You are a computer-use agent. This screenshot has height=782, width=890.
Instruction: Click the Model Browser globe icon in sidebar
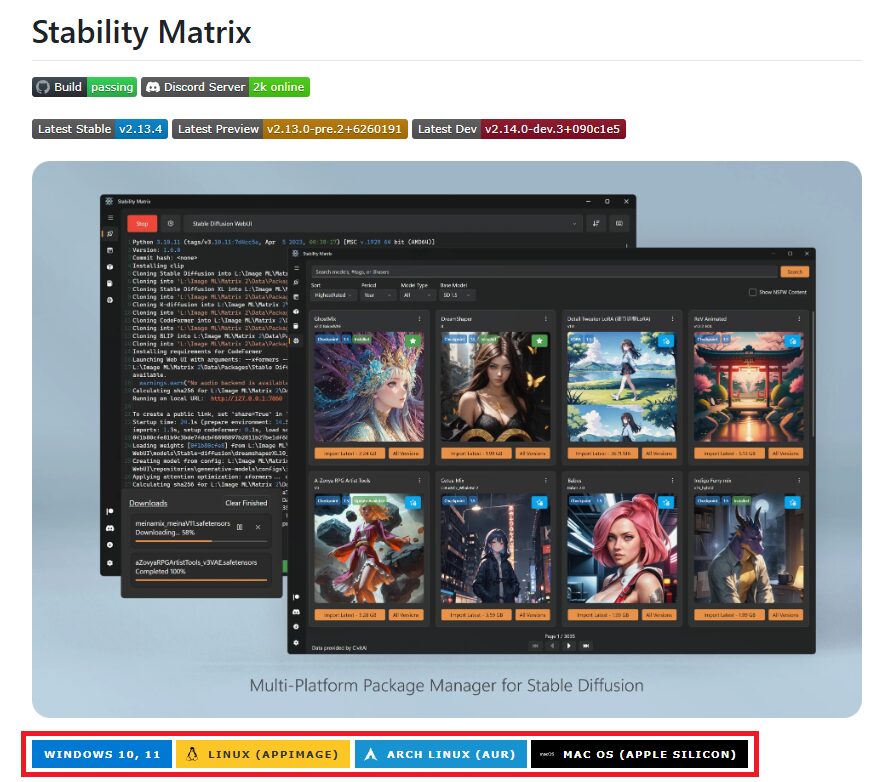tap(296, 341)
